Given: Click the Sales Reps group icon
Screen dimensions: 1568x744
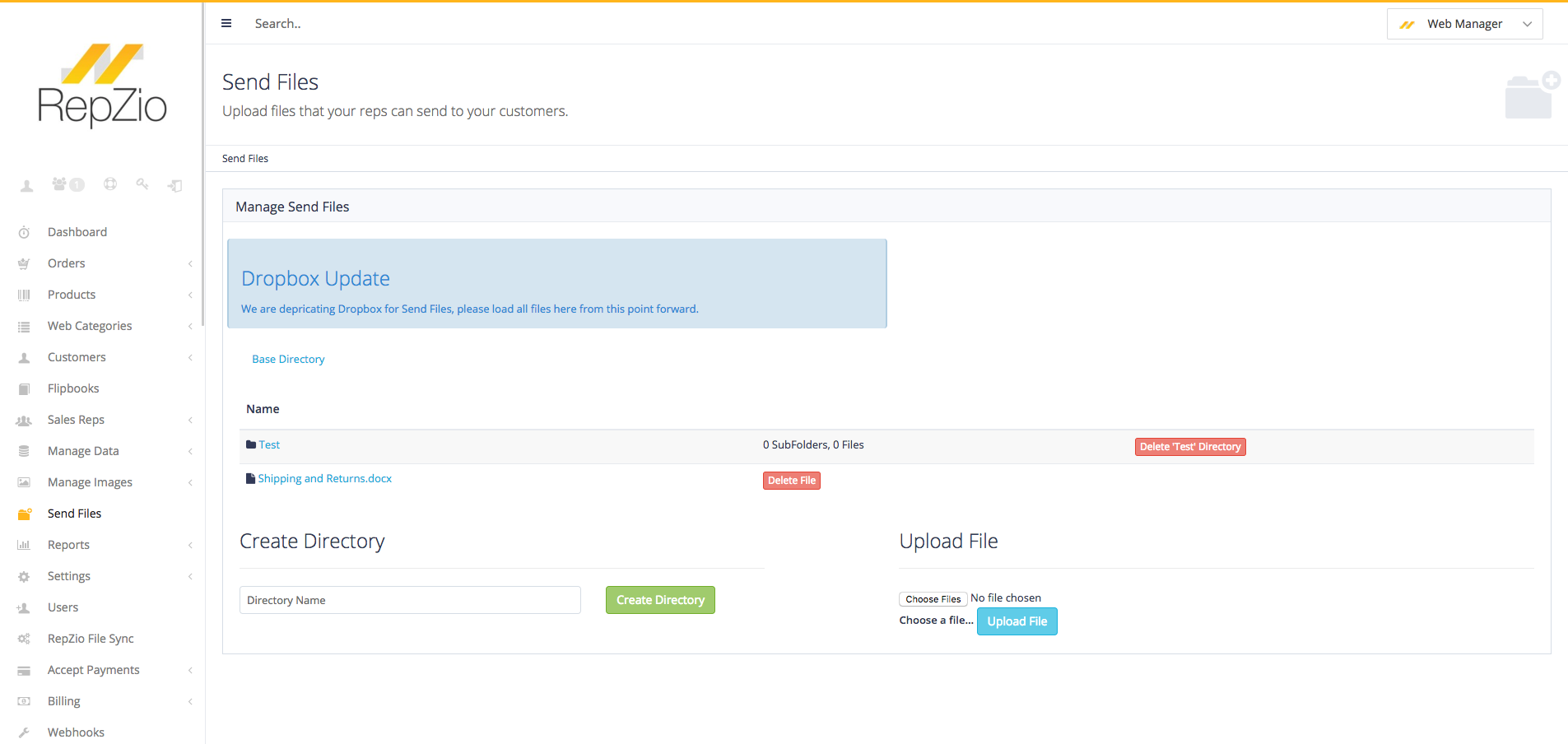Looking at the screenshot, I should 24,421.
